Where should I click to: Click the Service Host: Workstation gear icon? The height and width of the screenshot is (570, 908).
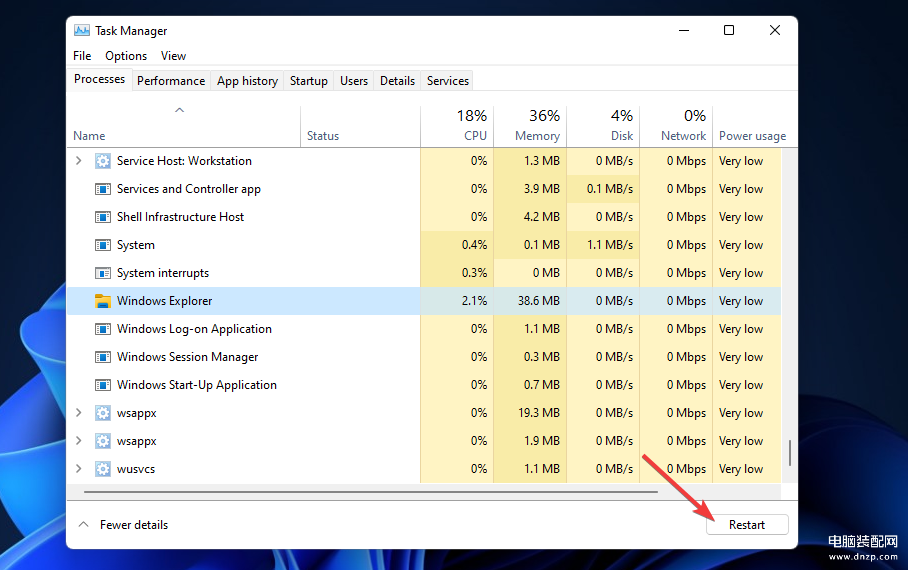tap(103, 161)
